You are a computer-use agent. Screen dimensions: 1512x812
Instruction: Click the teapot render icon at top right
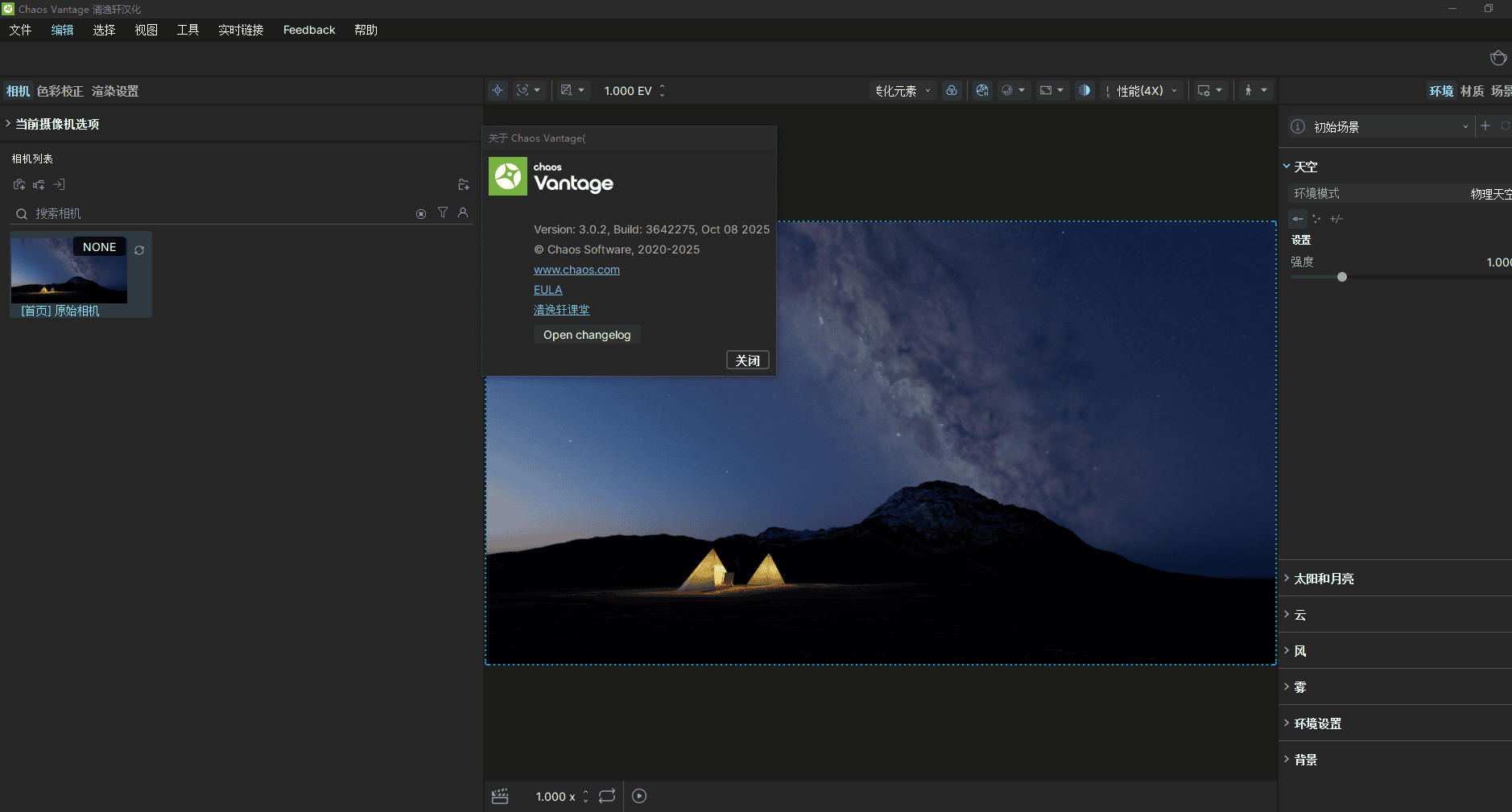(1498, 58)
